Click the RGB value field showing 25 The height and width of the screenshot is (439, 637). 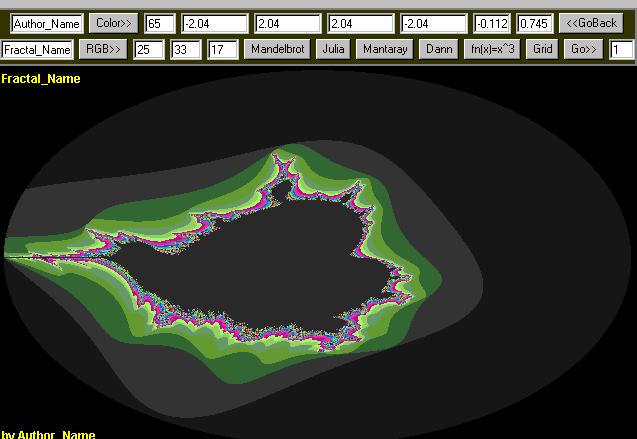149,48
